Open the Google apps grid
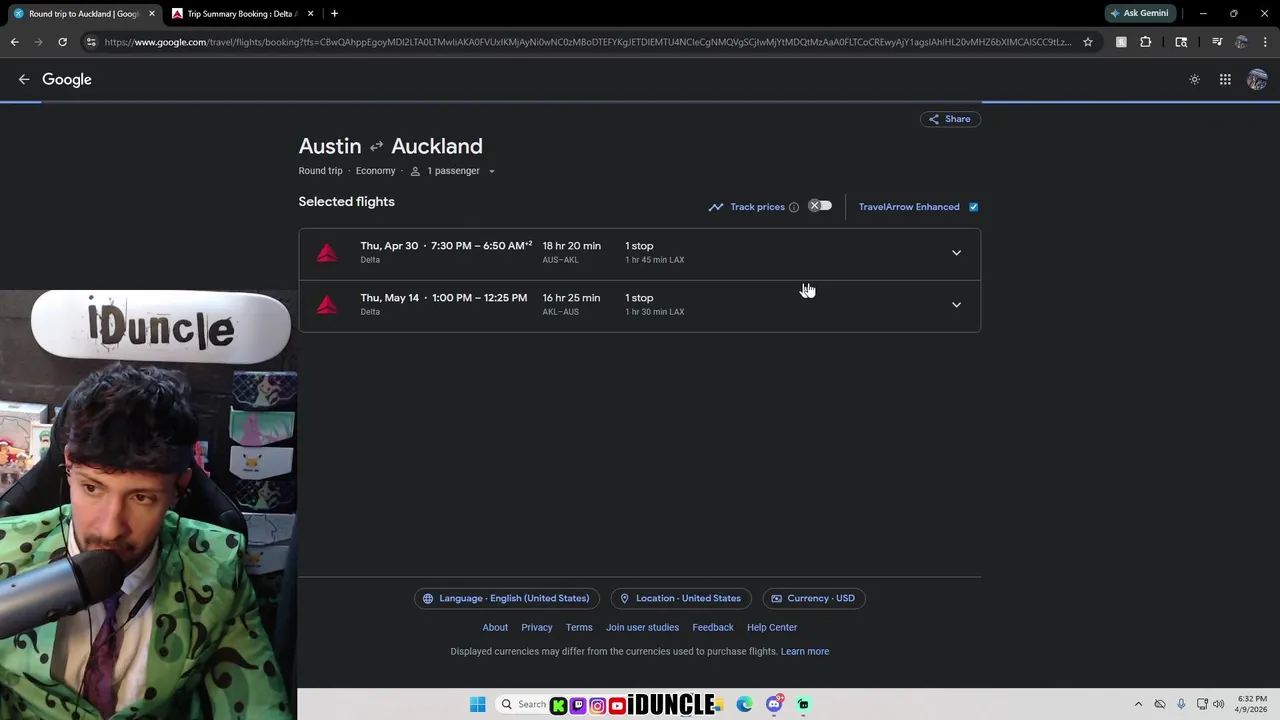 pyautogui.click(x=1225, y=80)
